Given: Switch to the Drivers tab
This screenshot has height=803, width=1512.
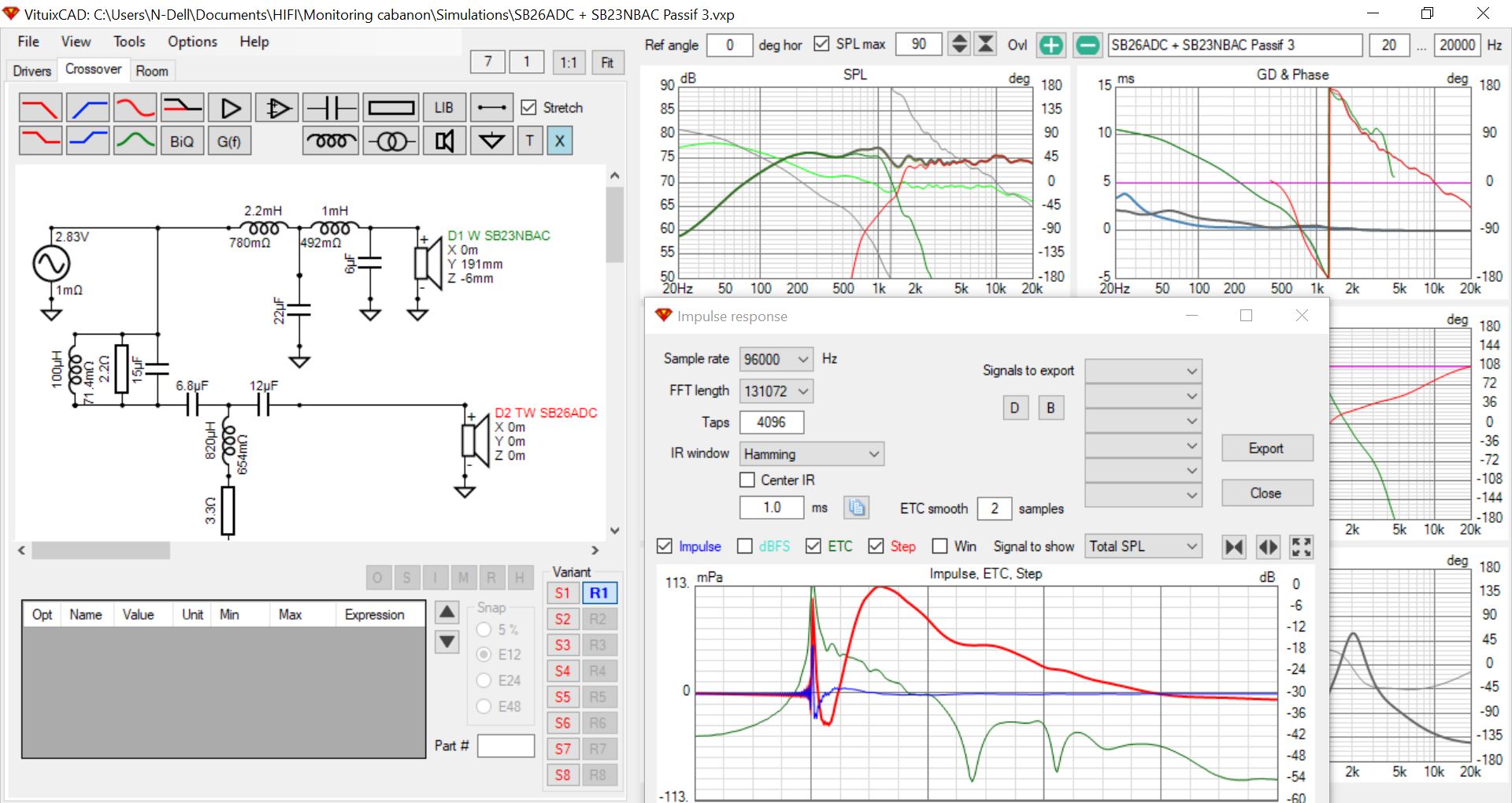Looking at the screenshot, I should (x=32, y=71).
